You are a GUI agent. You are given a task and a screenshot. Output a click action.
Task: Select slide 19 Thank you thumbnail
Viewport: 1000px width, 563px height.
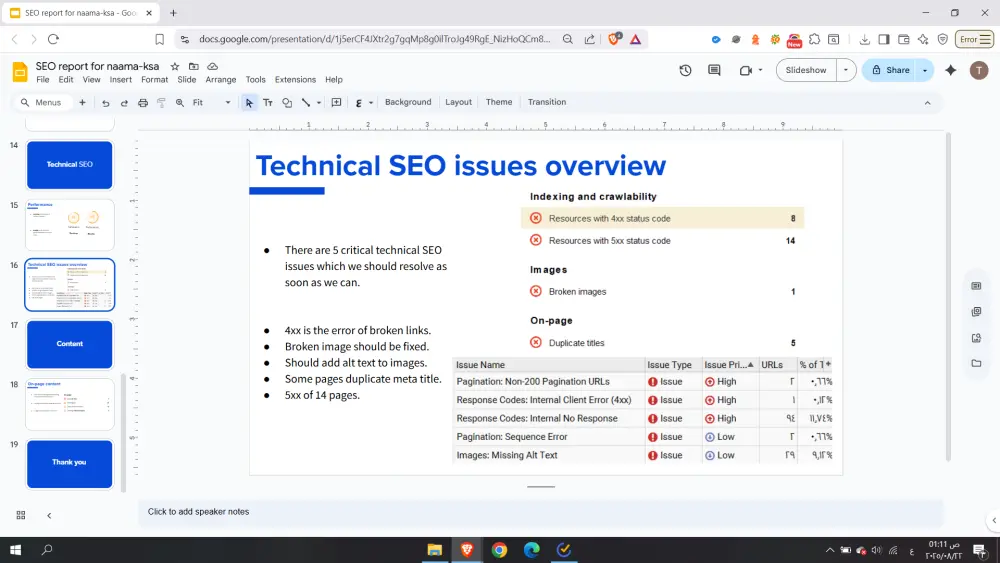point(70,464)
